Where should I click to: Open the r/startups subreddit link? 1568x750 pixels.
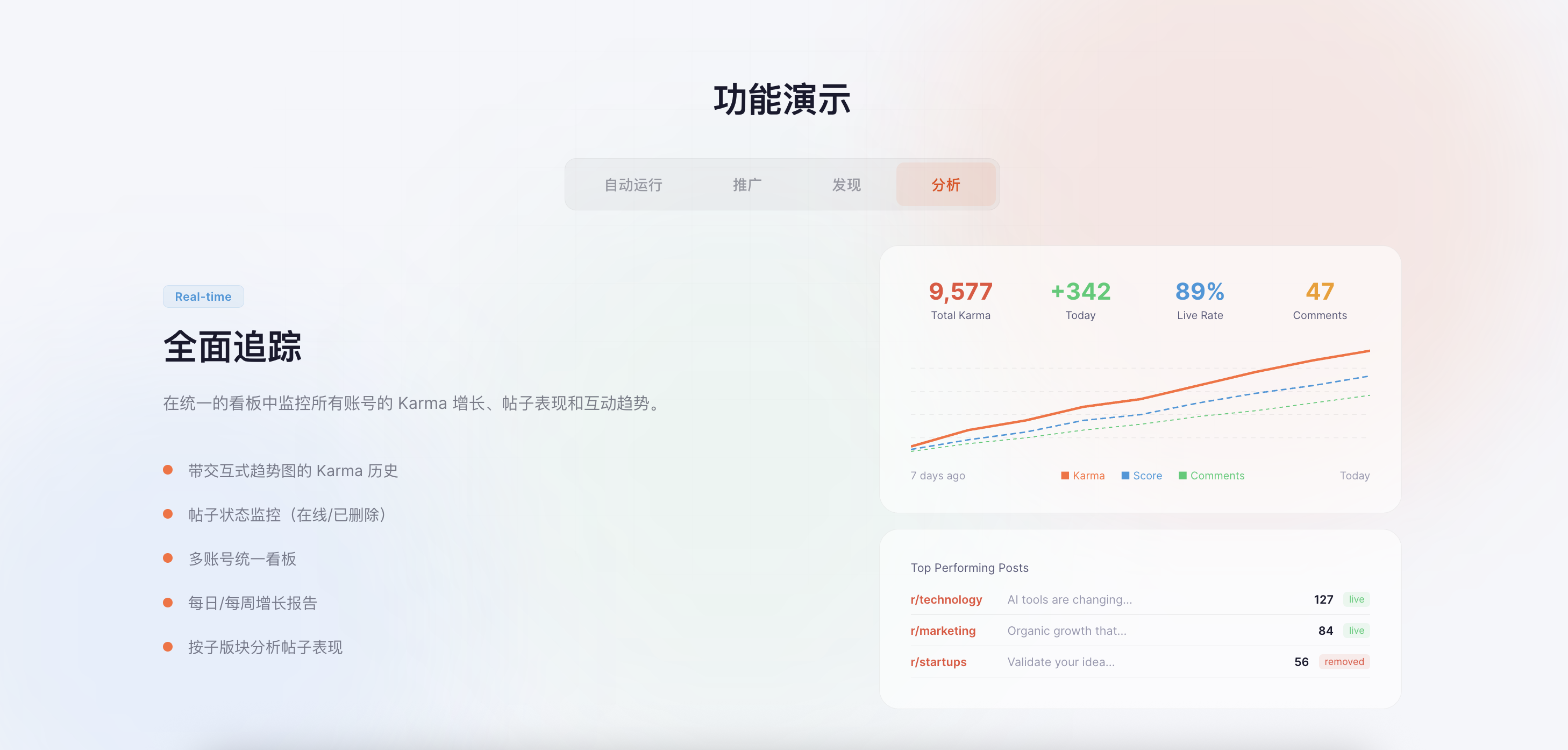click(x=938, y=662)
